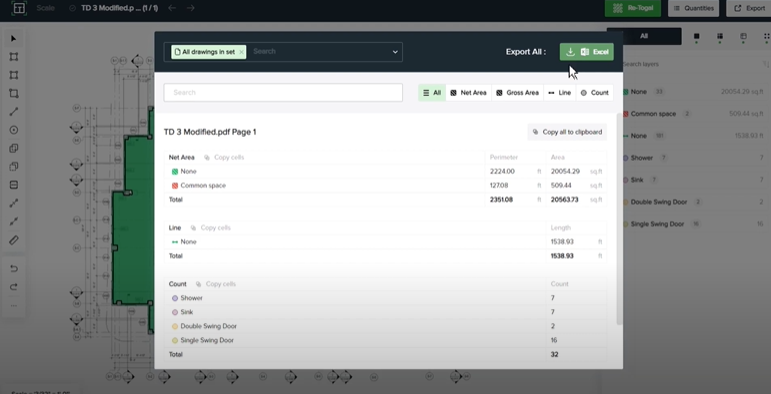The image size is (771, 394).
Task: Remove All drawings in set filter tag
Action: [x=241, y=52]
